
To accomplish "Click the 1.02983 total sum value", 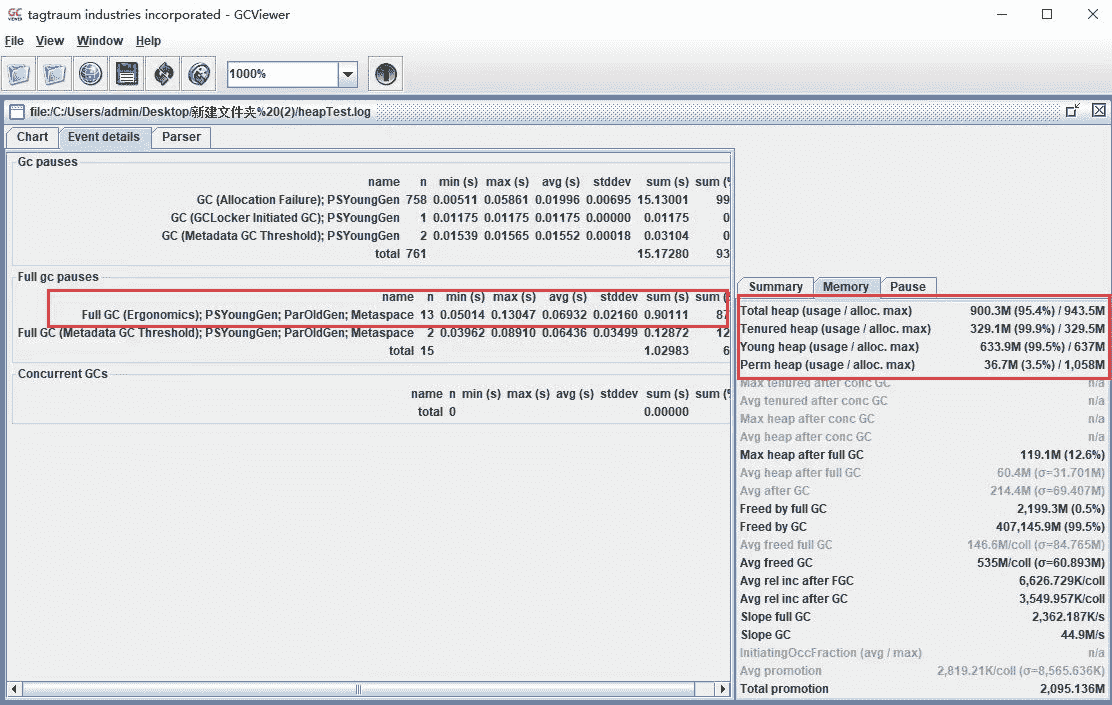I will [666, 350].
